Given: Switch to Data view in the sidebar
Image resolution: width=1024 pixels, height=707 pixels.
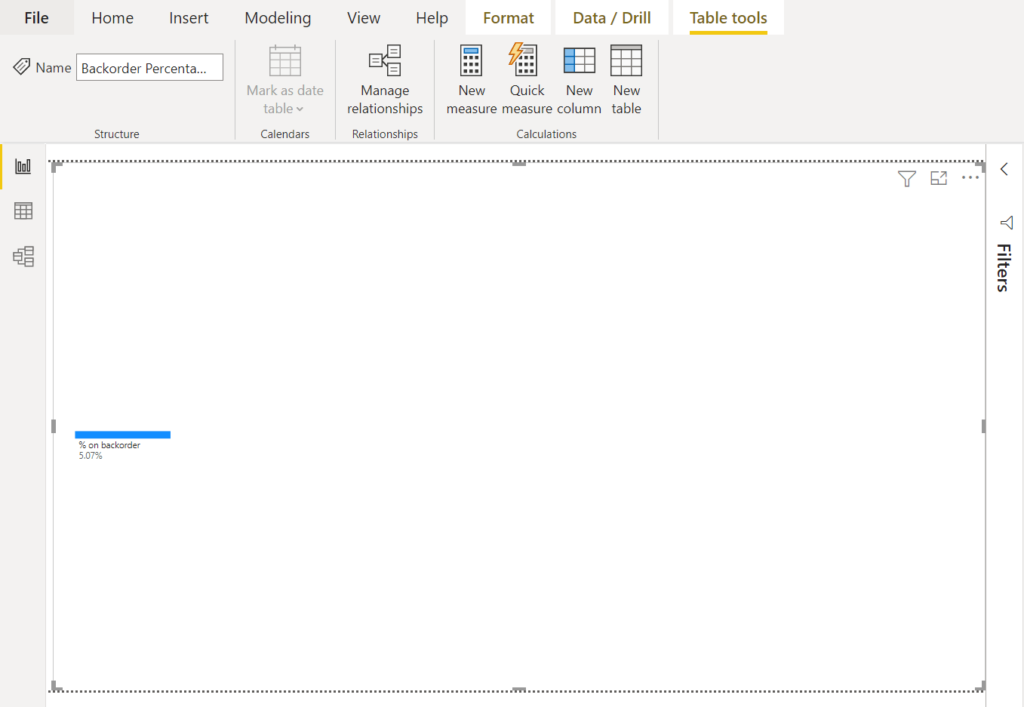Looking at the screenshot, I should (x=22, y=211).
